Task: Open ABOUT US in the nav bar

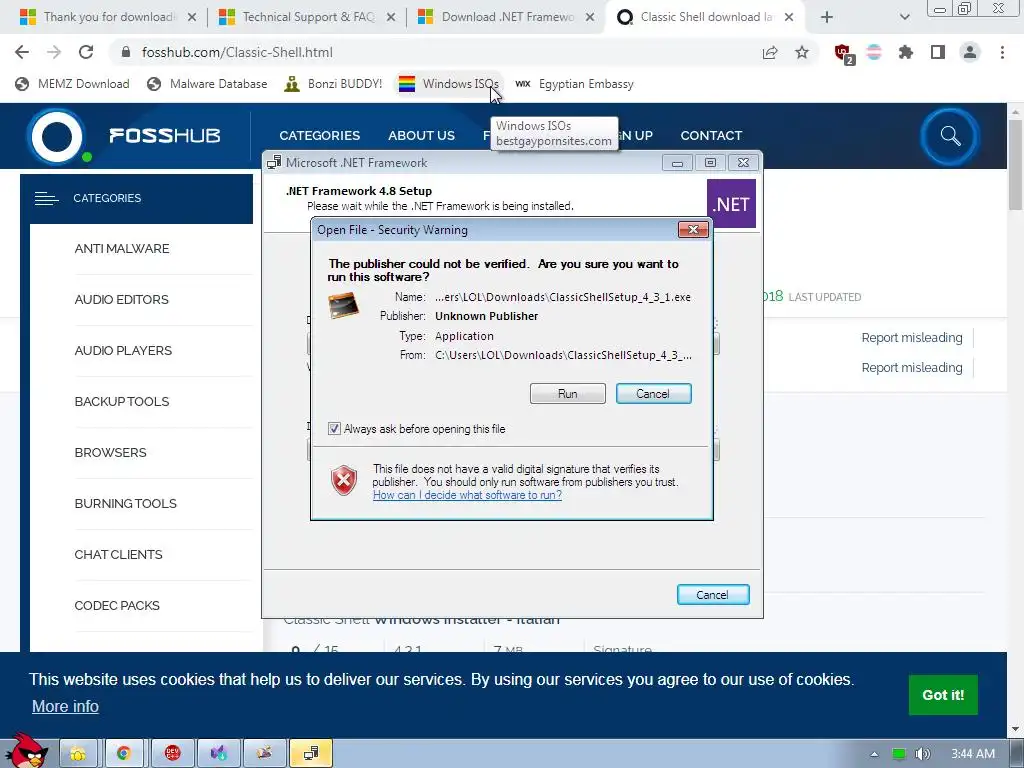Action: (x=421, y=136)
